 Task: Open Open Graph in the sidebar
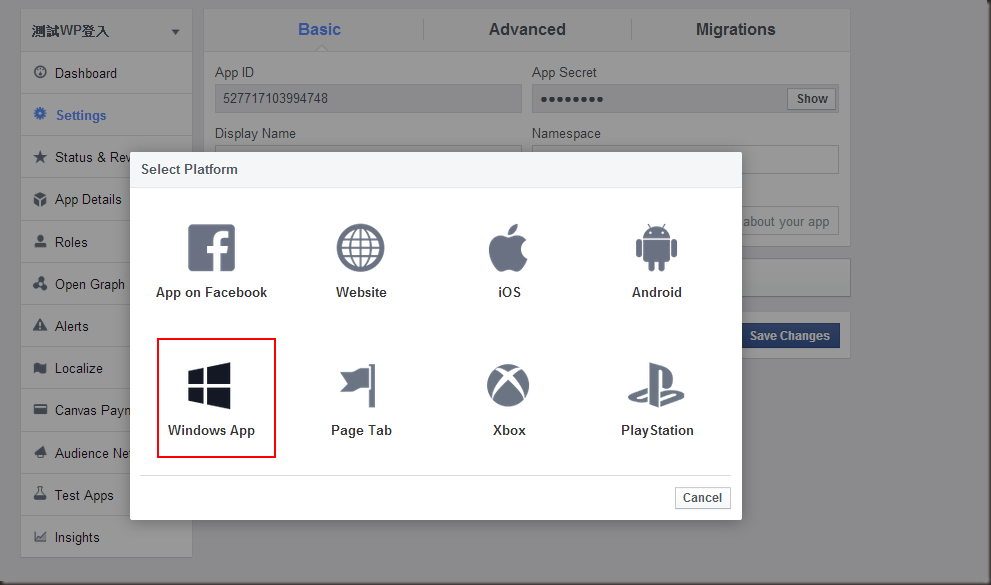point(76,284)
